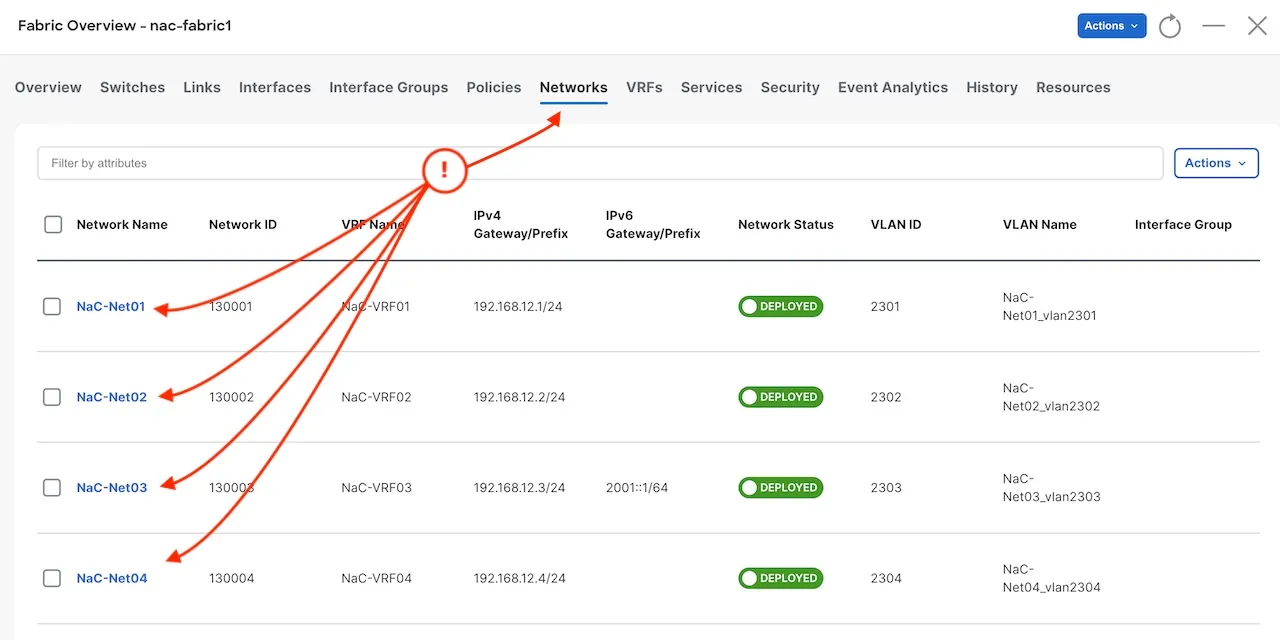Sort by the Network Status column header
1280x640 pixels.
click(786, 224)
